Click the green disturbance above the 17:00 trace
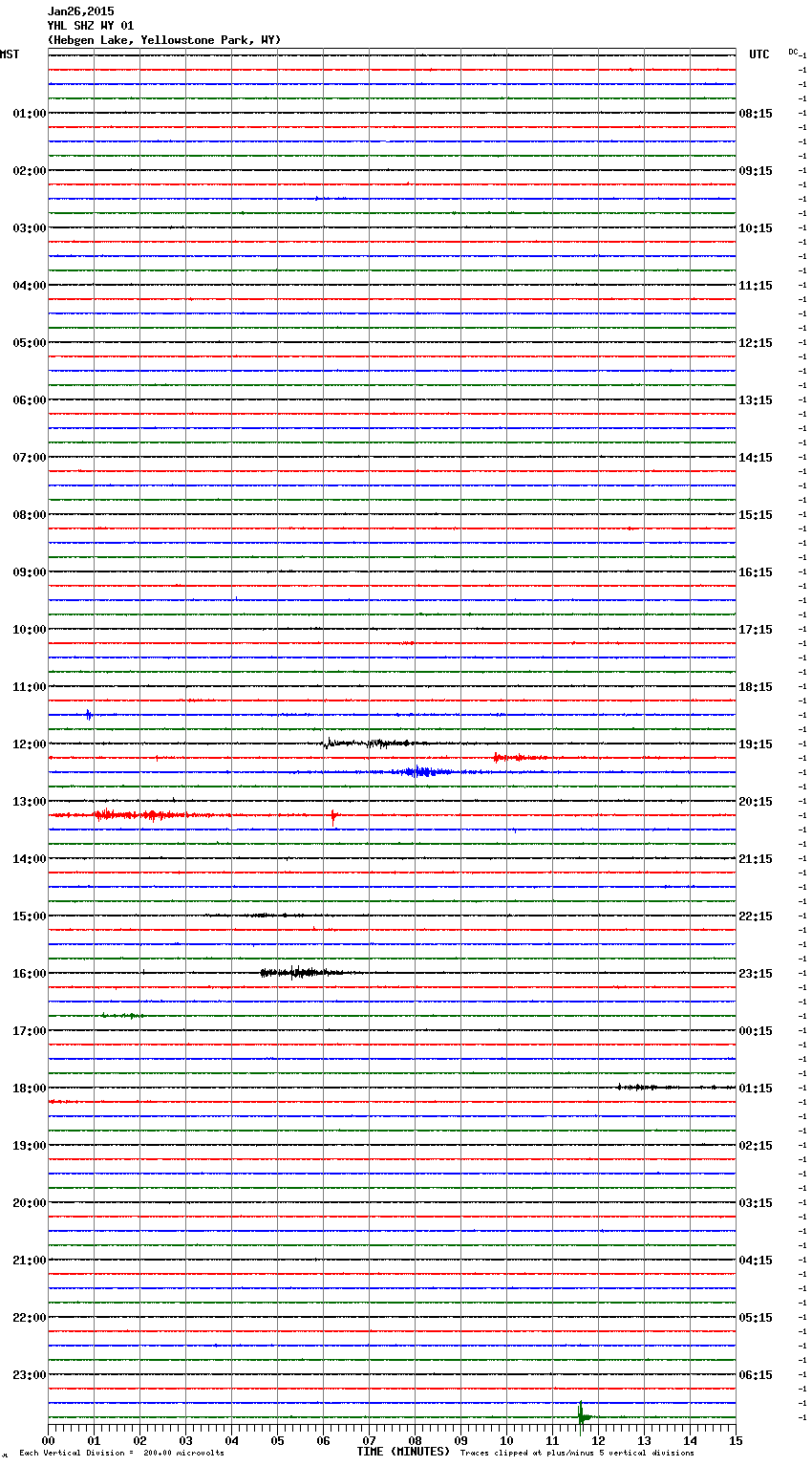The height and width of the screenshot is (1466, 812). click(122, 1015)
